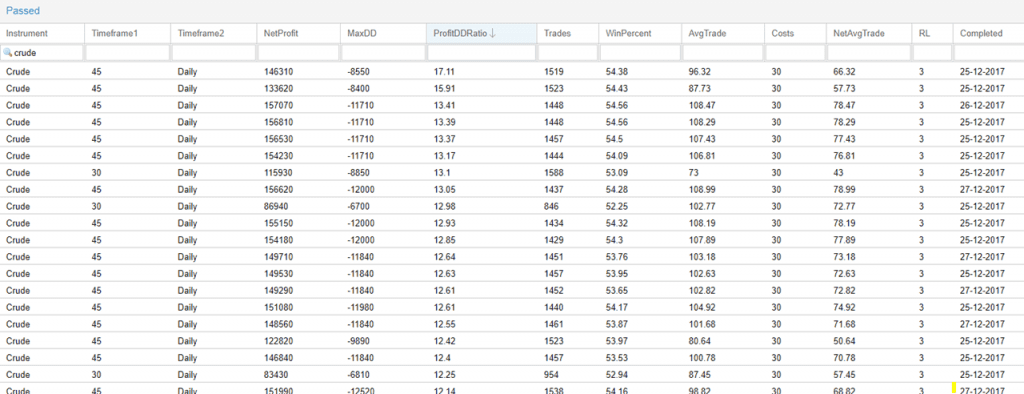Sort by Completed column header
Screen dimensions: 1024x394
tap(988, 33)
